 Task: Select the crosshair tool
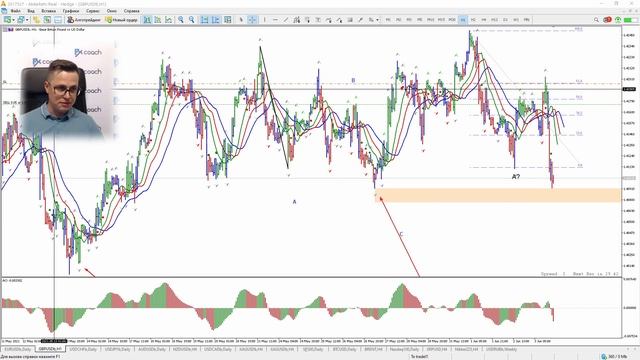coord(252,20)
